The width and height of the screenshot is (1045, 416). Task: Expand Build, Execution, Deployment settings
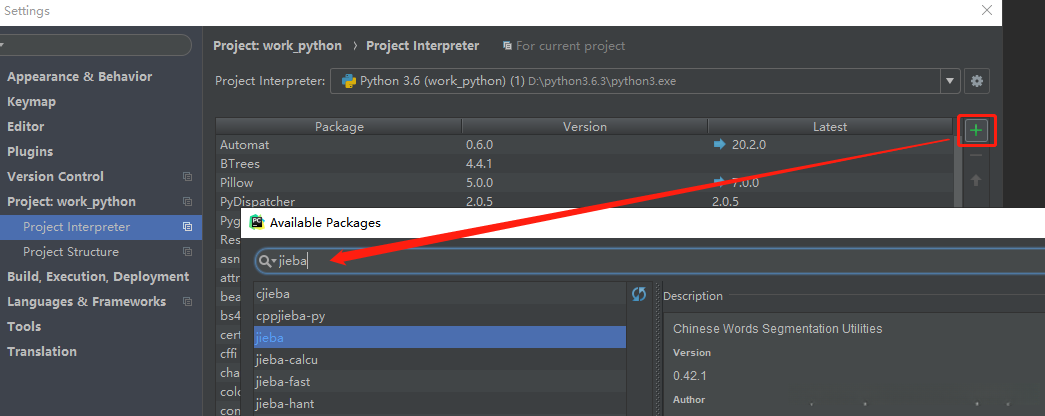coord(97,277)
